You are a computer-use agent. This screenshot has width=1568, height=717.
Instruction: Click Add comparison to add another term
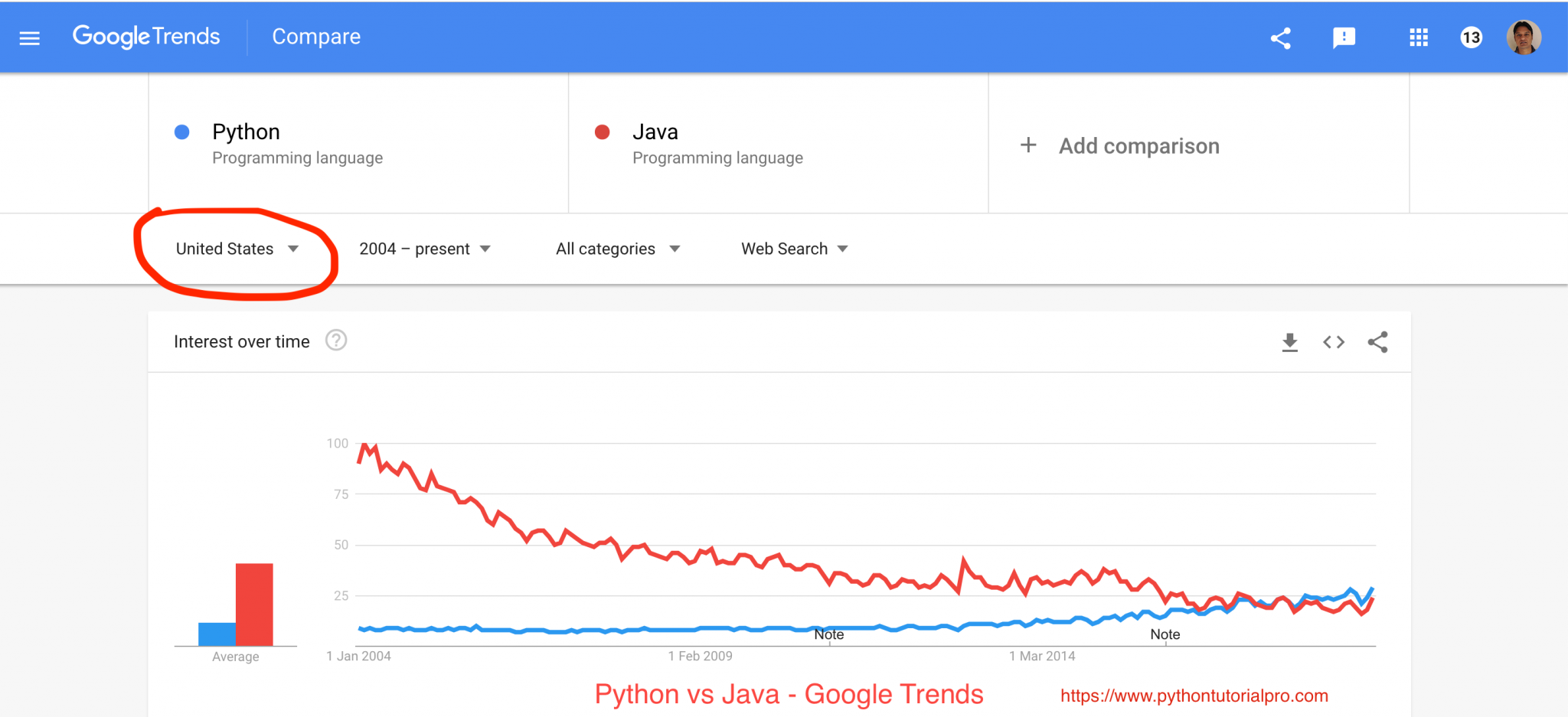pyautogui.click(x=1119, y=145)
